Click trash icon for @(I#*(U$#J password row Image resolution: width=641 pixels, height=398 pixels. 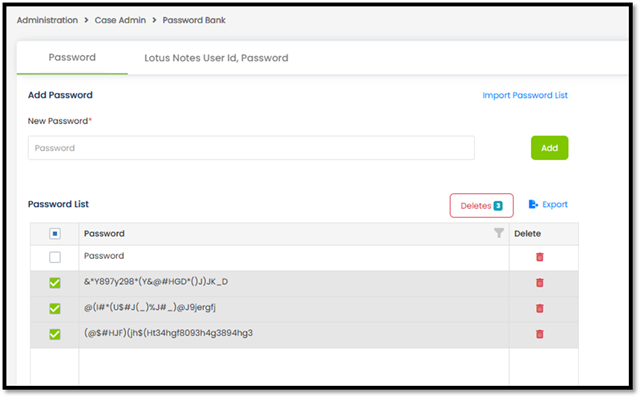pyautogui.click(x=540, y=309)
